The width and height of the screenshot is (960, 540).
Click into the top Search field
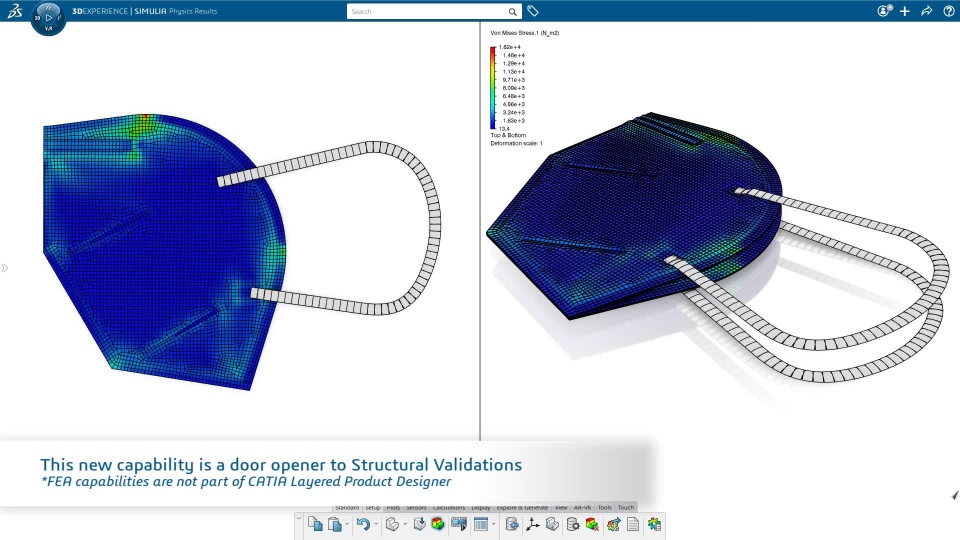(427, 11)
